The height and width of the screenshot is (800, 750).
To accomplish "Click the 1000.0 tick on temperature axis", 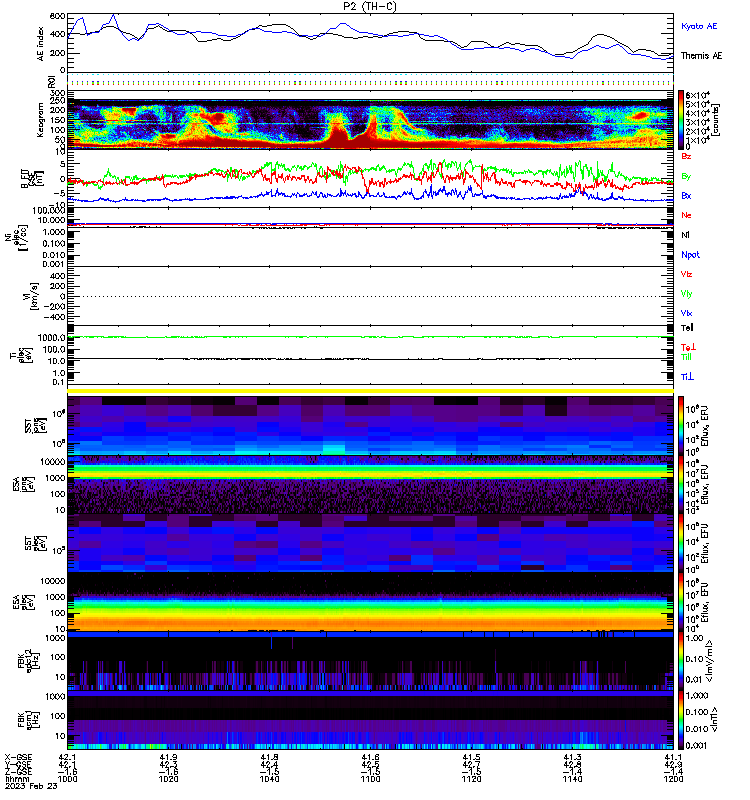I will point(51,338).
